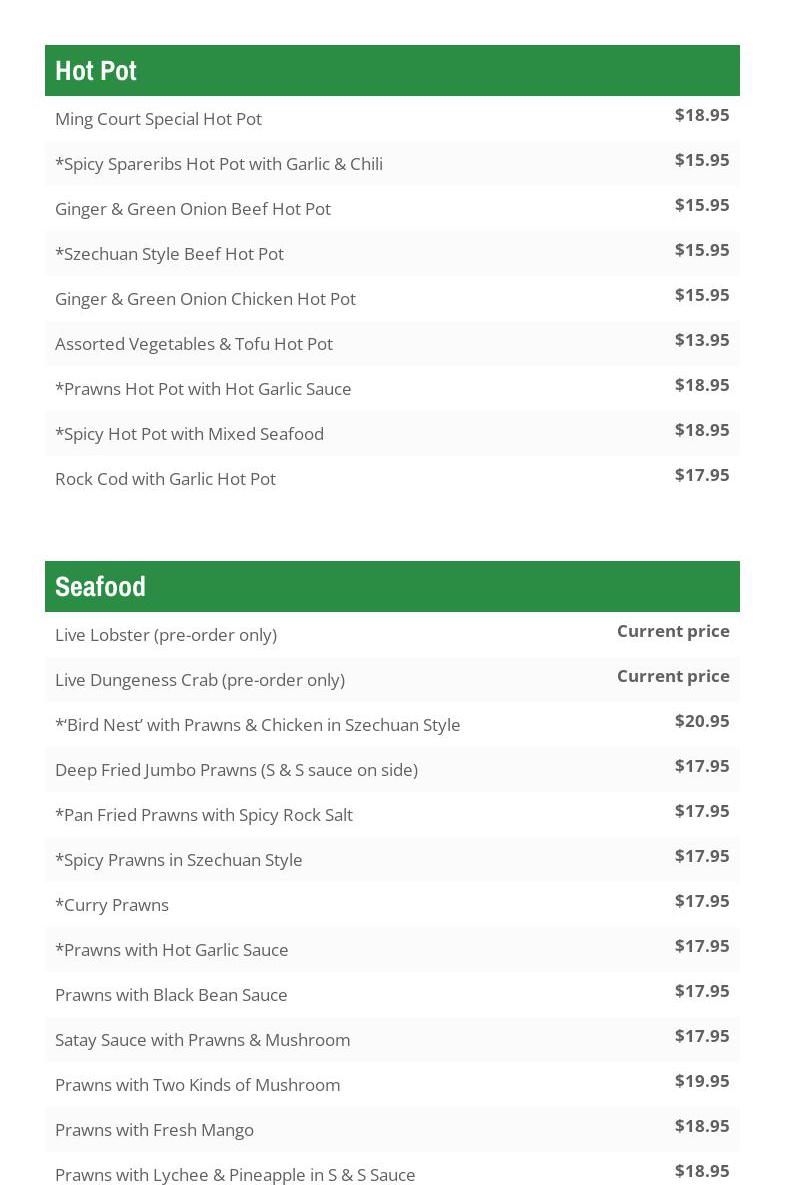The image size is (785, 1185).
Task: Click the $13.95 Assorted Vegetables & Tofu price
Action: 701,340
